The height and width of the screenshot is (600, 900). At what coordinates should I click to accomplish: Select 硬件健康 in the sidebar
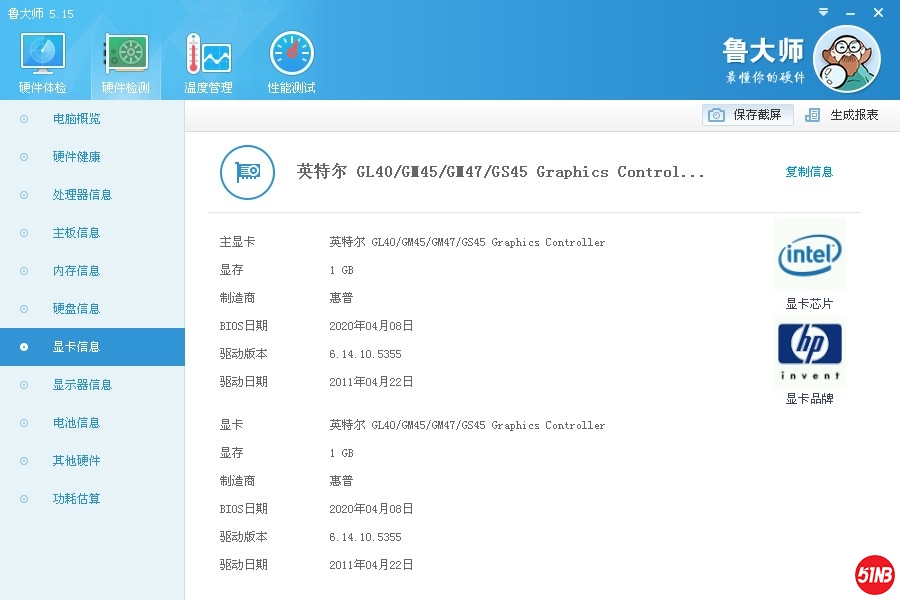pos(76,157)
